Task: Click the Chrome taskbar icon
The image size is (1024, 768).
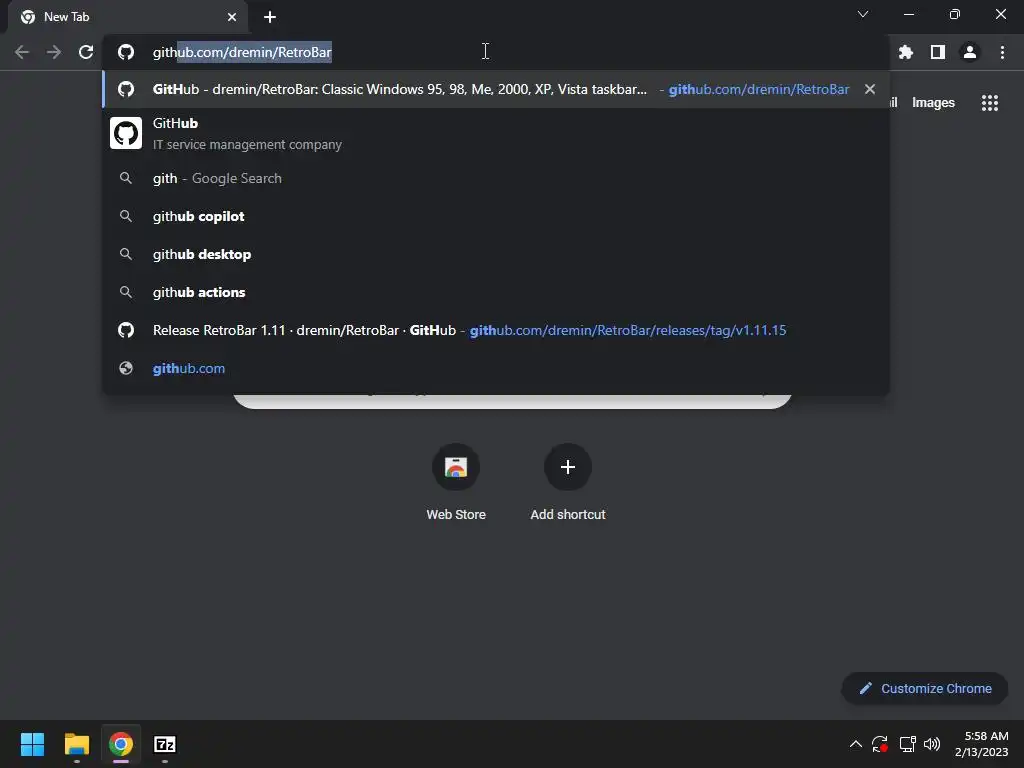Action: pyautogui.click(x=121, y=744)
